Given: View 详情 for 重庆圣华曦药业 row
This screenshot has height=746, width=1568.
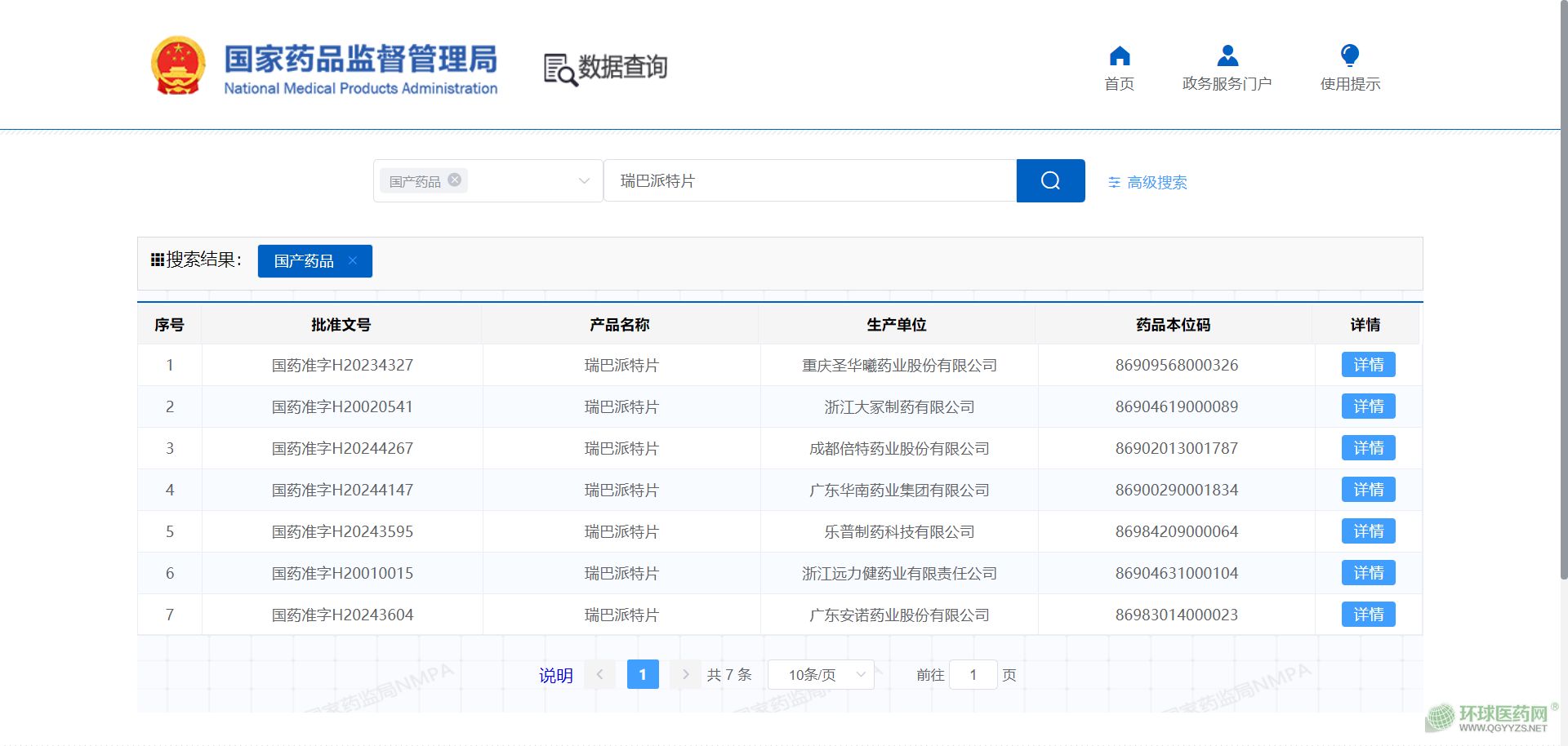Looking at the screenshot, I should click(1368, 365).
